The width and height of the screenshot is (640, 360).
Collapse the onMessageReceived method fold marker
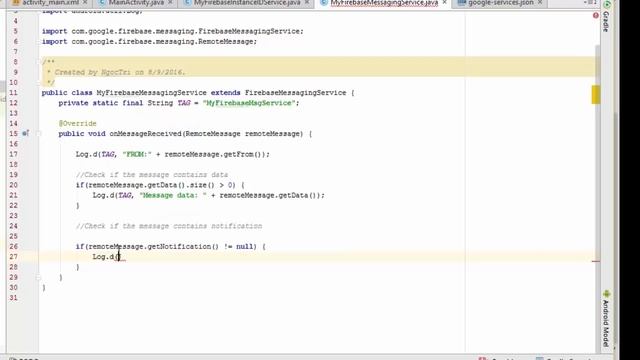pyautogui.click(x=39, y=133)
